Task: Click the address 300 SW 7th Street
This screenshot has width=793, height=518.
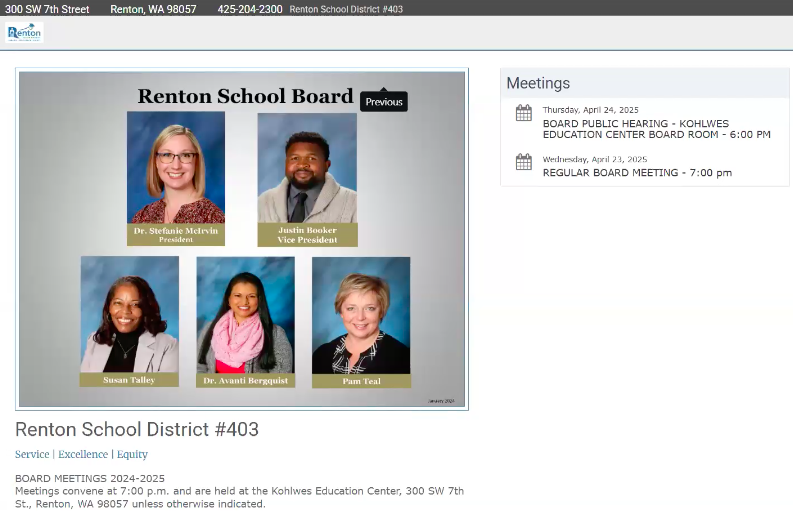Action: (47, 9)
